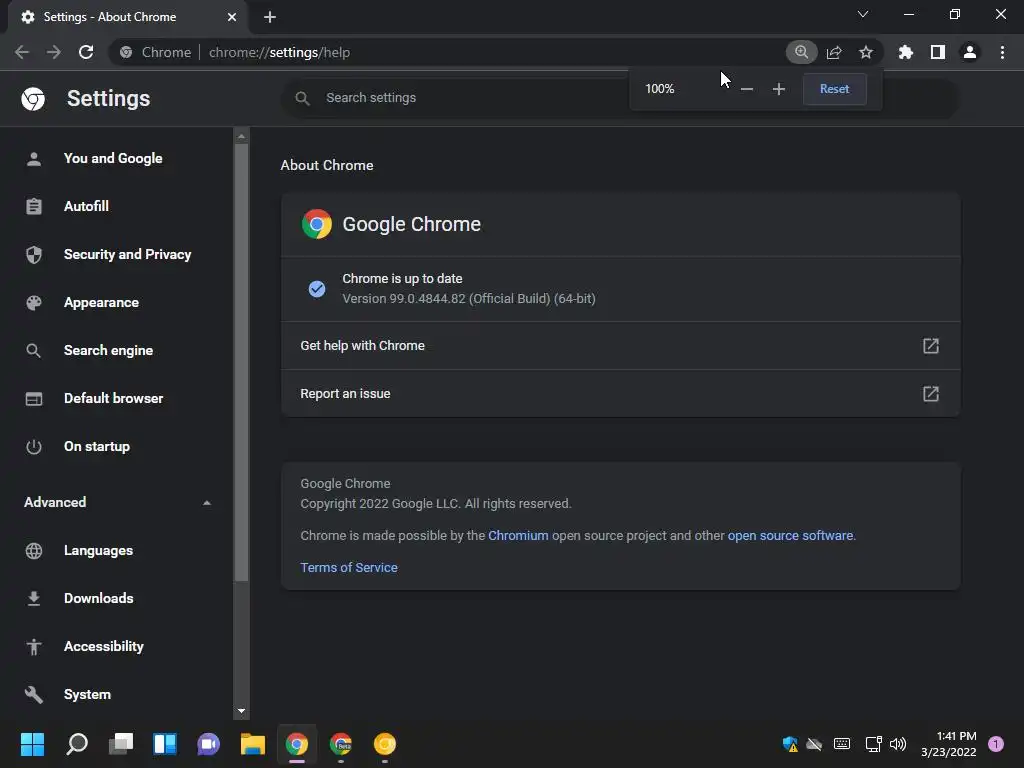
Task: Collapse the Advanced section
Action: (118, 502)
